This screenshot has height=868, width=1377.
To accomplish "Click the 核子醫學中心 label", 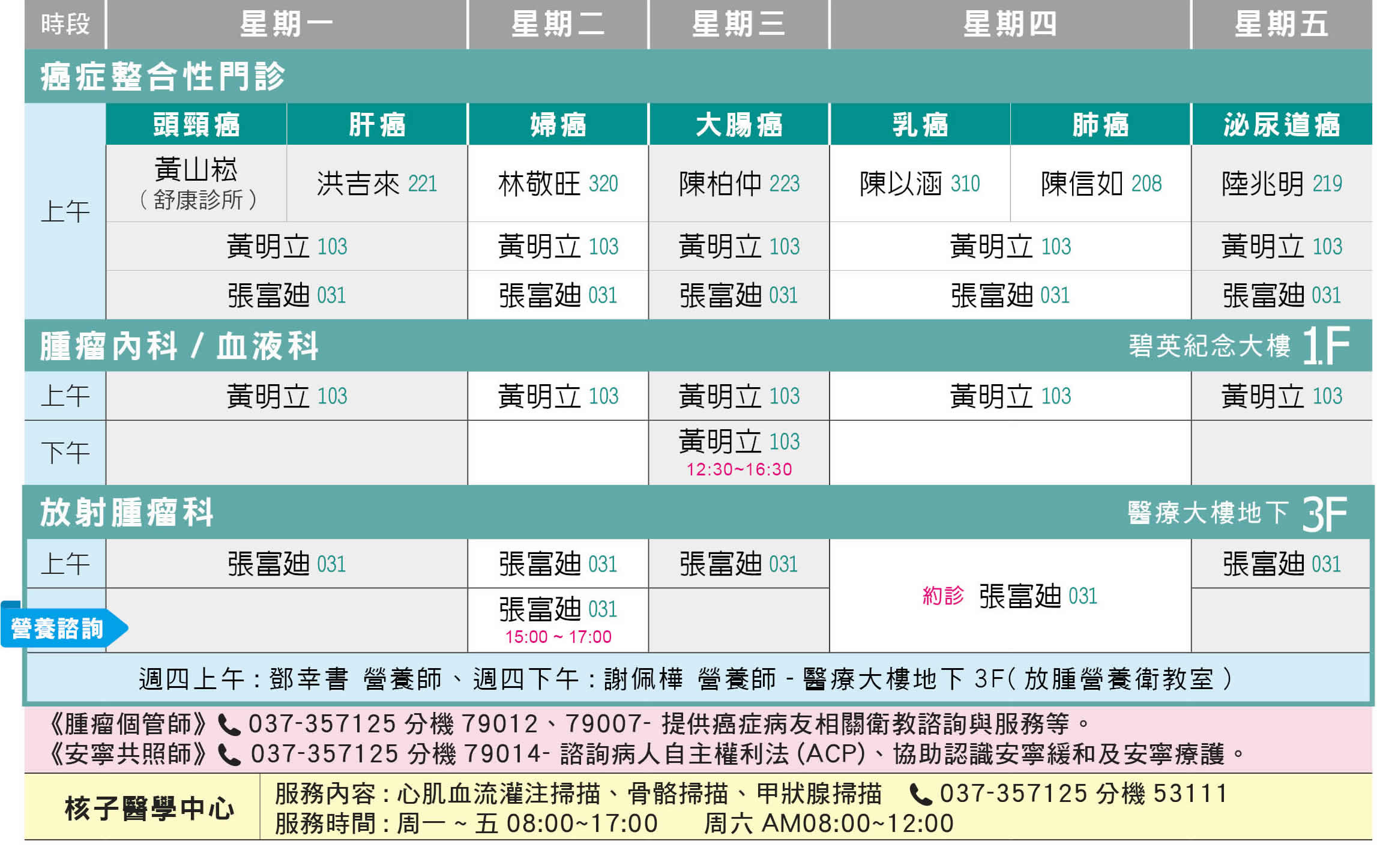I will (149, 809).
